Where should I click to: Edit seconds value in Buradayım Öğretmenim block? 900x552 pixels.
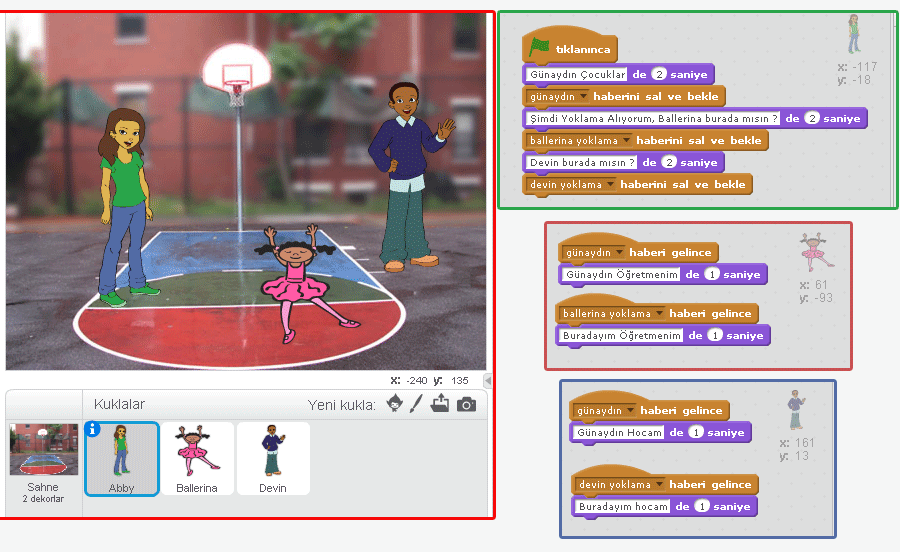(715, 335)
